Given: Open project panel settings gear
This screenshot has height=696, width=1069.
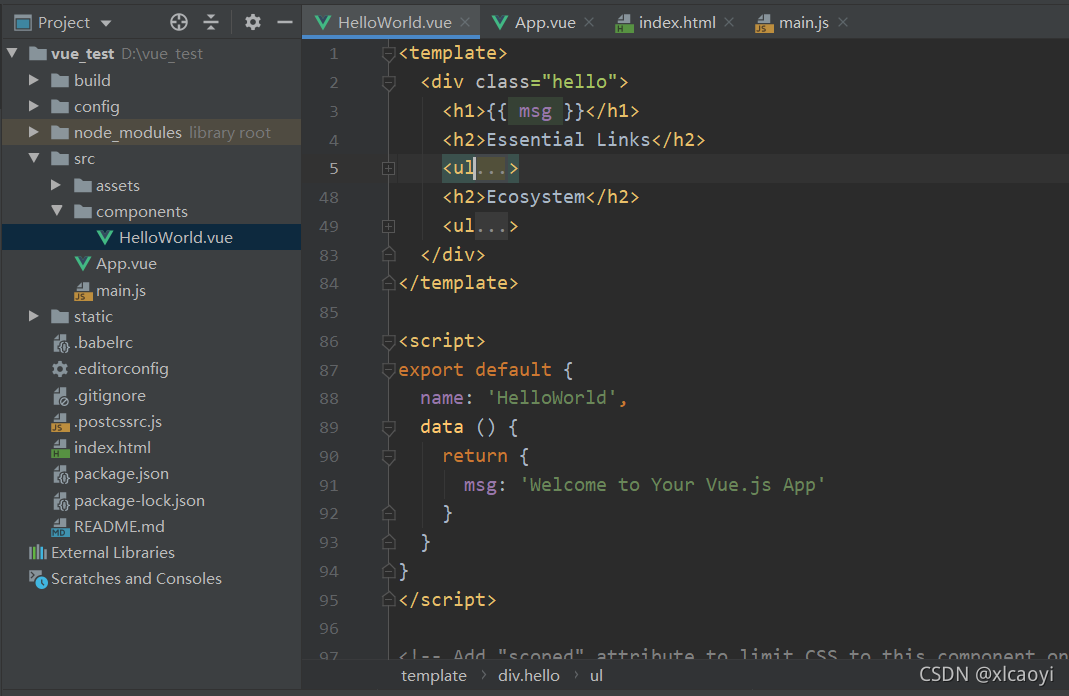Looking at the screenshot, I should tap(253, 22).
